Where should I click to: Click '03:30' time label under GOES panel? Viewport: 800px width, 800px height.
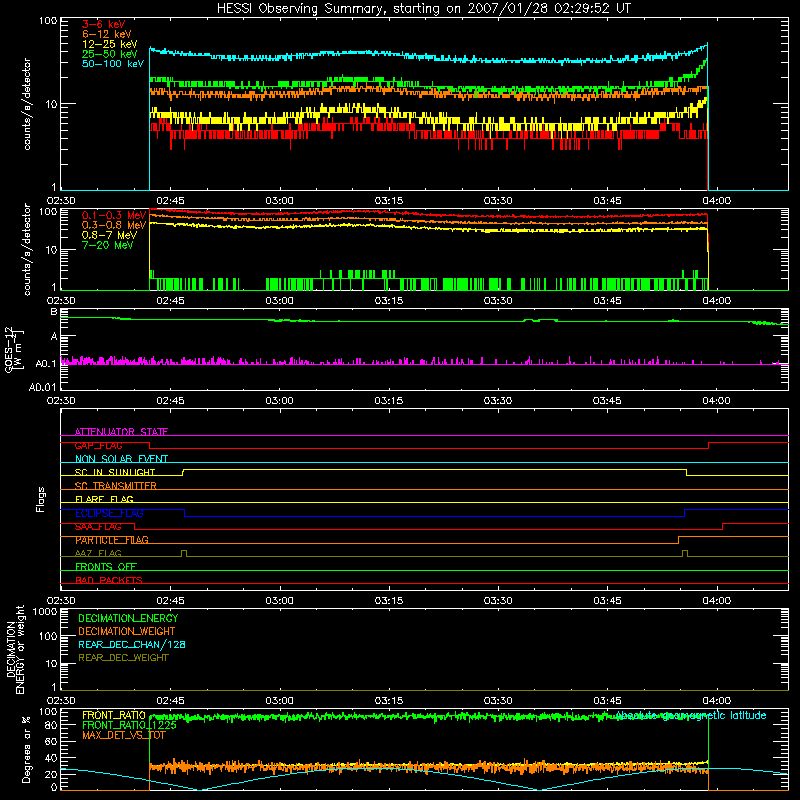coord(498,401)
